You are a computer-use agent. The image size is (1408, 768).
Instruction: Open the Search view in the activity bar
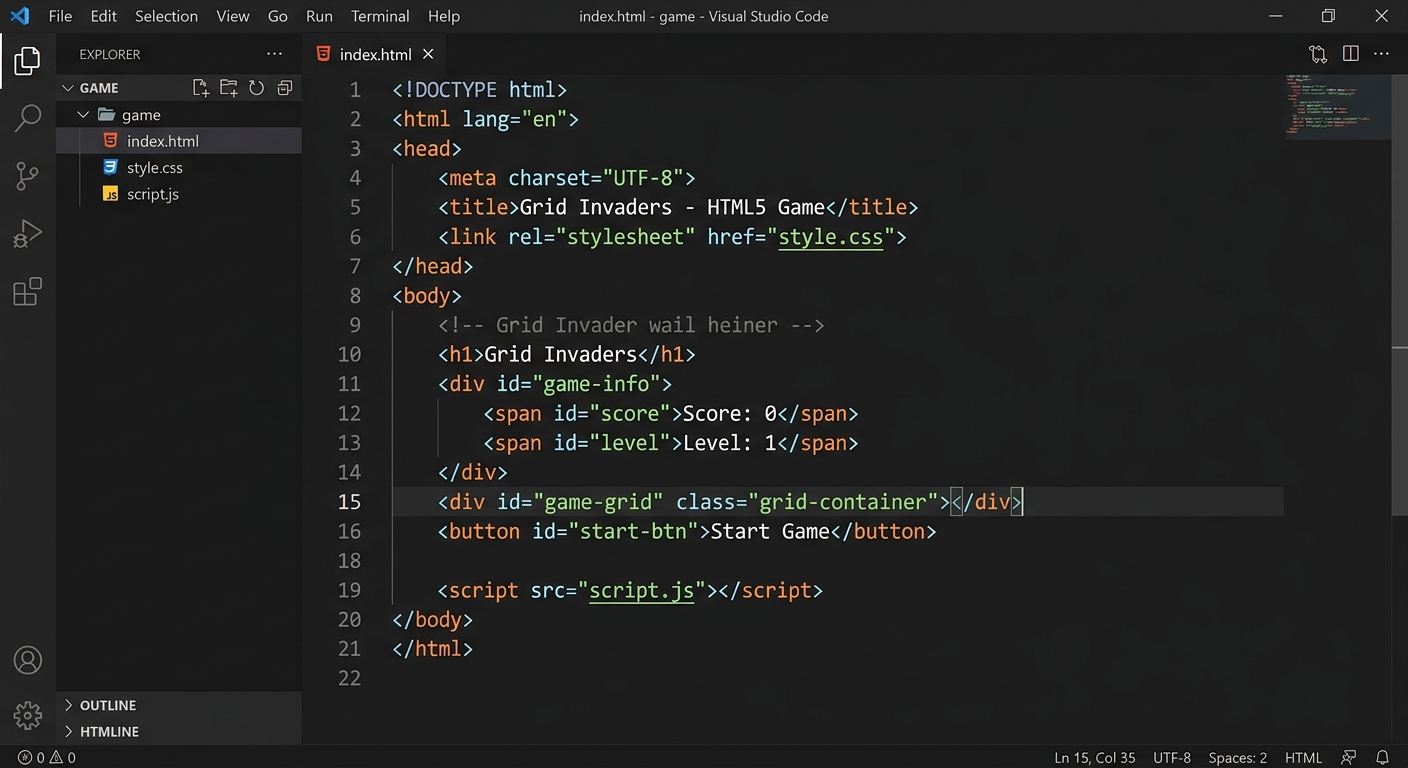(27, 117)
